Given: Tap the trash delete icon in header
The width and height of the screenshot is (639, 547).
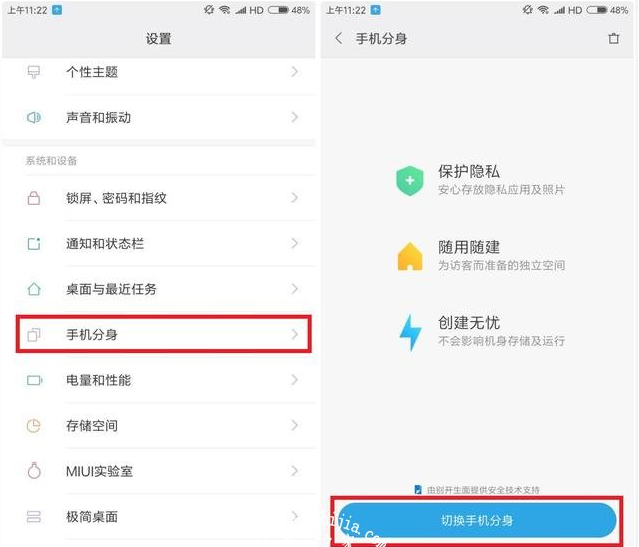Looking at the screenshot, I should click(x=613, y=39).
